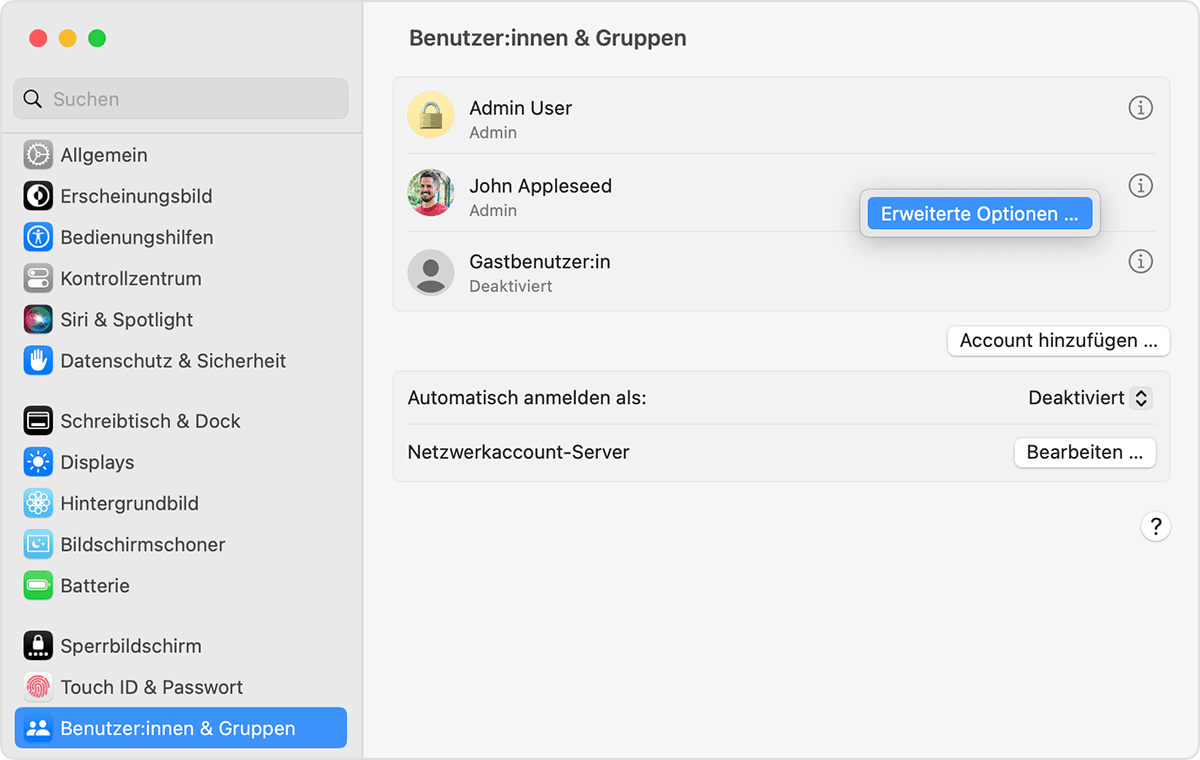Viewport: 1200px width, 760px height.
Task: Click the Bedienungshilfen accessibility icon
Action: [x=38, y=237]
